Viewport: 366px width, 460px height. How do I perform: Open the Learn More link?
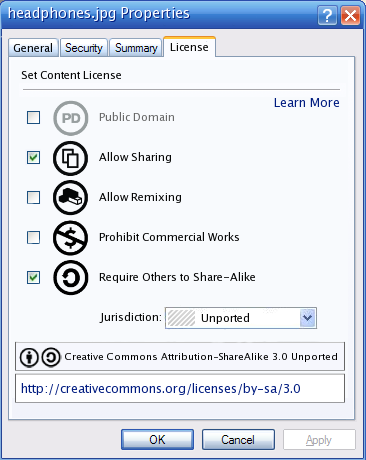[x=307, y=103]
